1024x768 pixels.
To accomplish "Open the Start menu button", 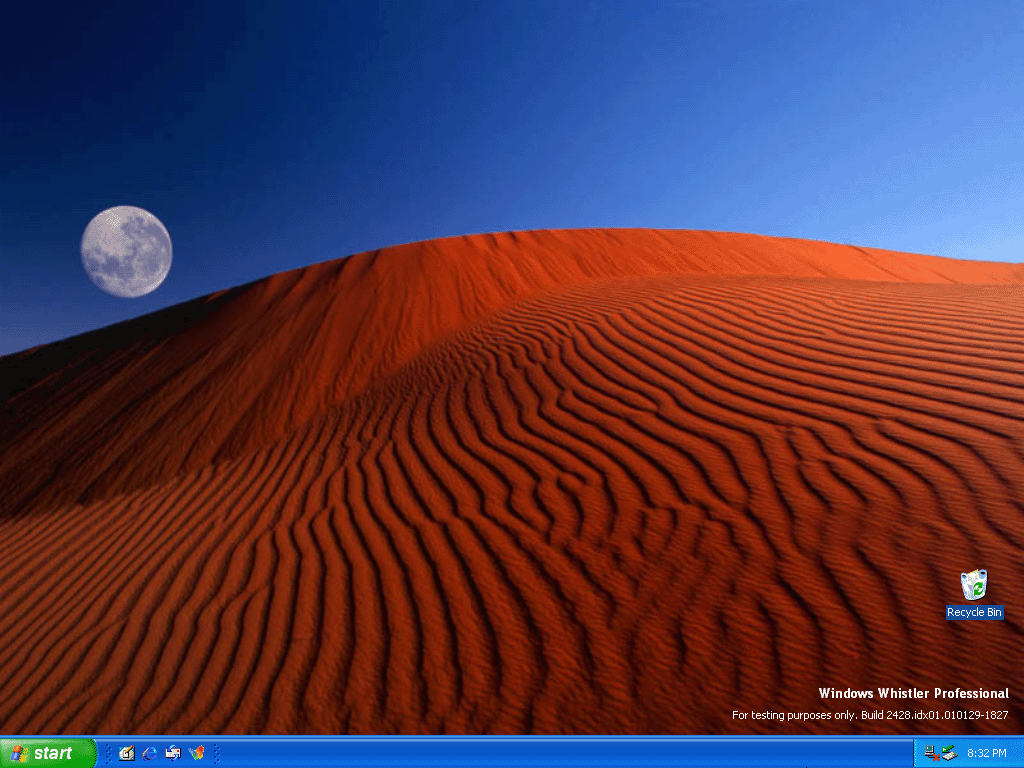I will click(x=48, y=753).
